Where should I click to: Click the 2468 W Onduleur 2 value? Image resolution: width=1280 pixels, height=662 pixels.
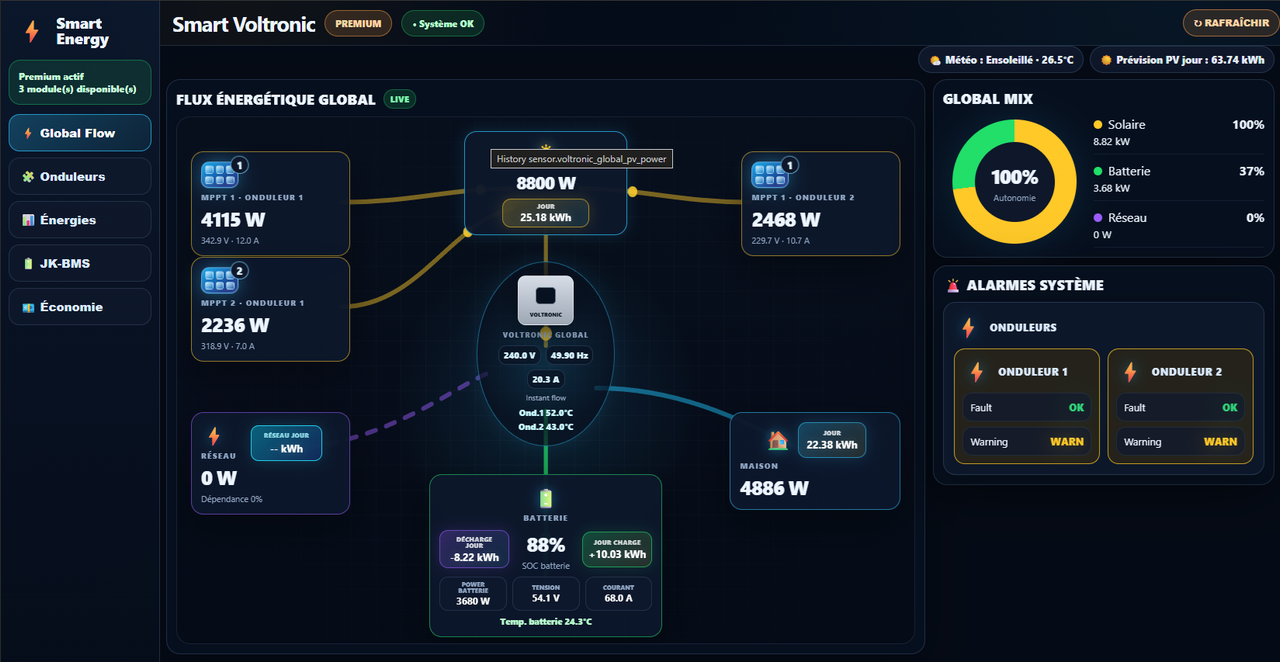[x=786, y=219]
